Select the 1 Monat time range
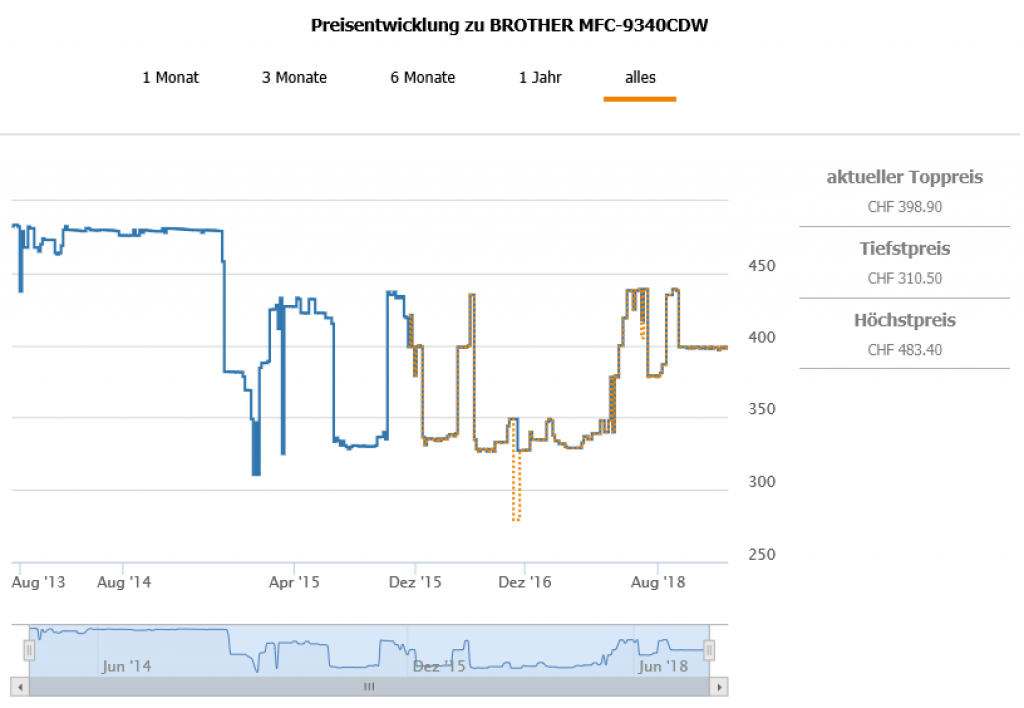1024x708 pixels. coord(170,77)
